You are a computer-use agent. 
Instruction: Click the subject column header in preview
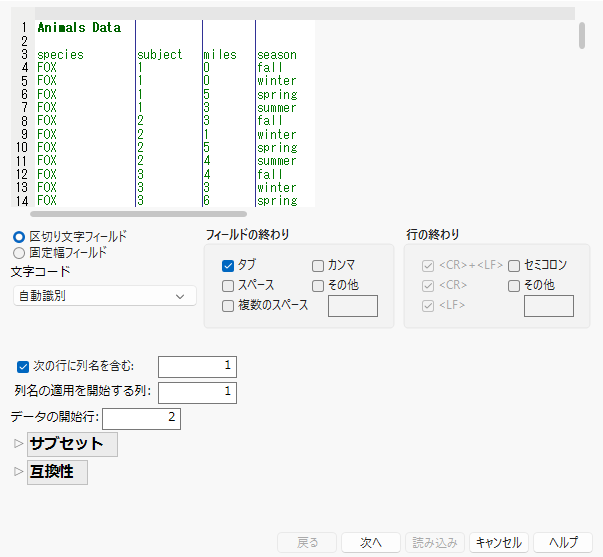click(x=160, y=55)
